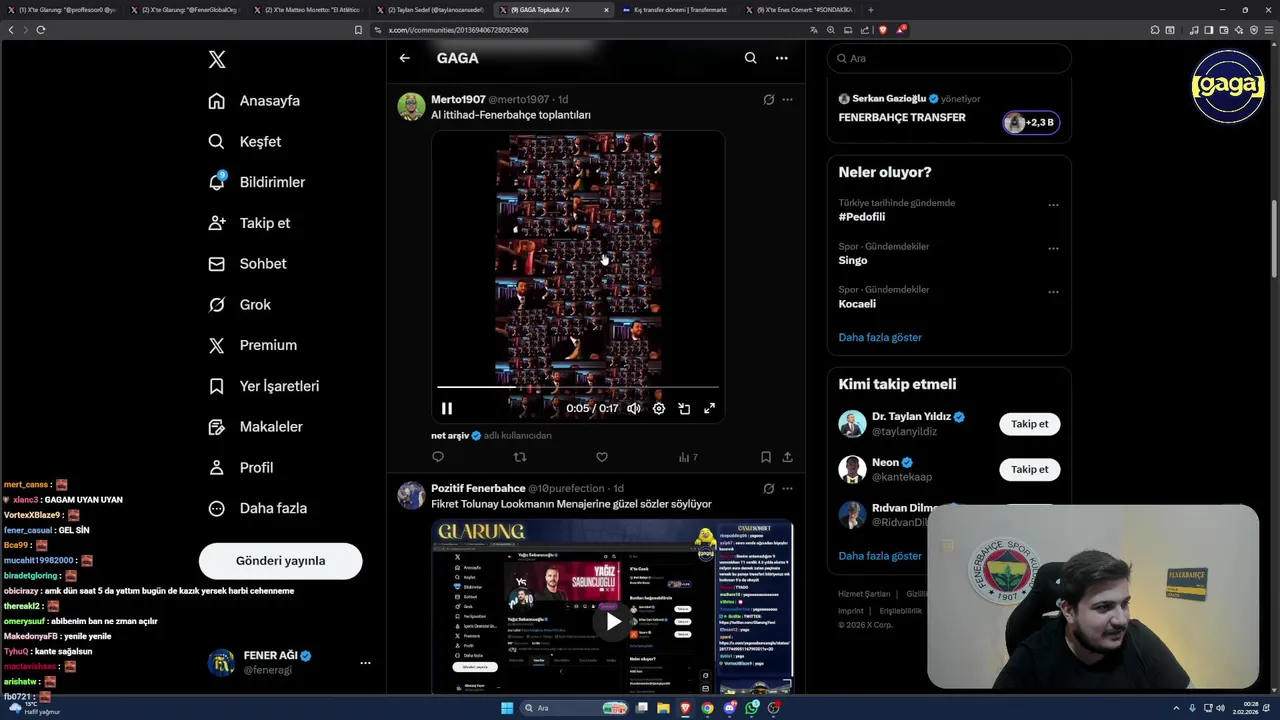Open more options on Pozitif Fenerbahce post
This screenshot has height=720, width=1280.
click(787, 489)
